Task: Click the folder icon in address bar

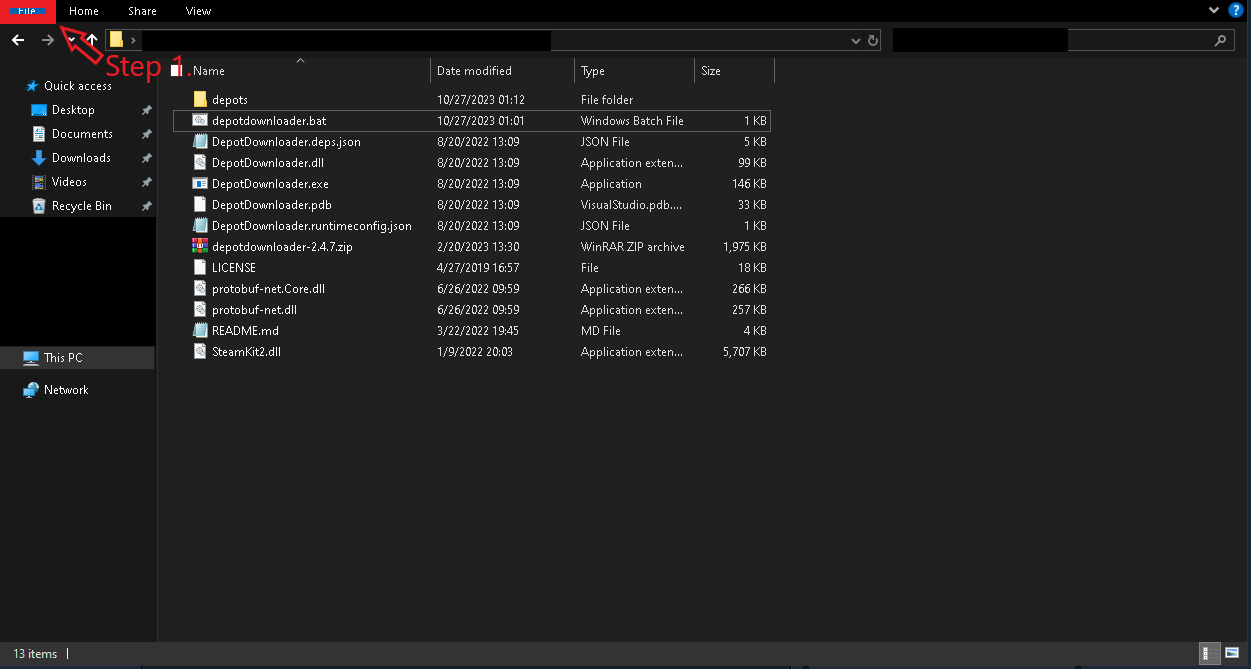Action: coord(116,40)
